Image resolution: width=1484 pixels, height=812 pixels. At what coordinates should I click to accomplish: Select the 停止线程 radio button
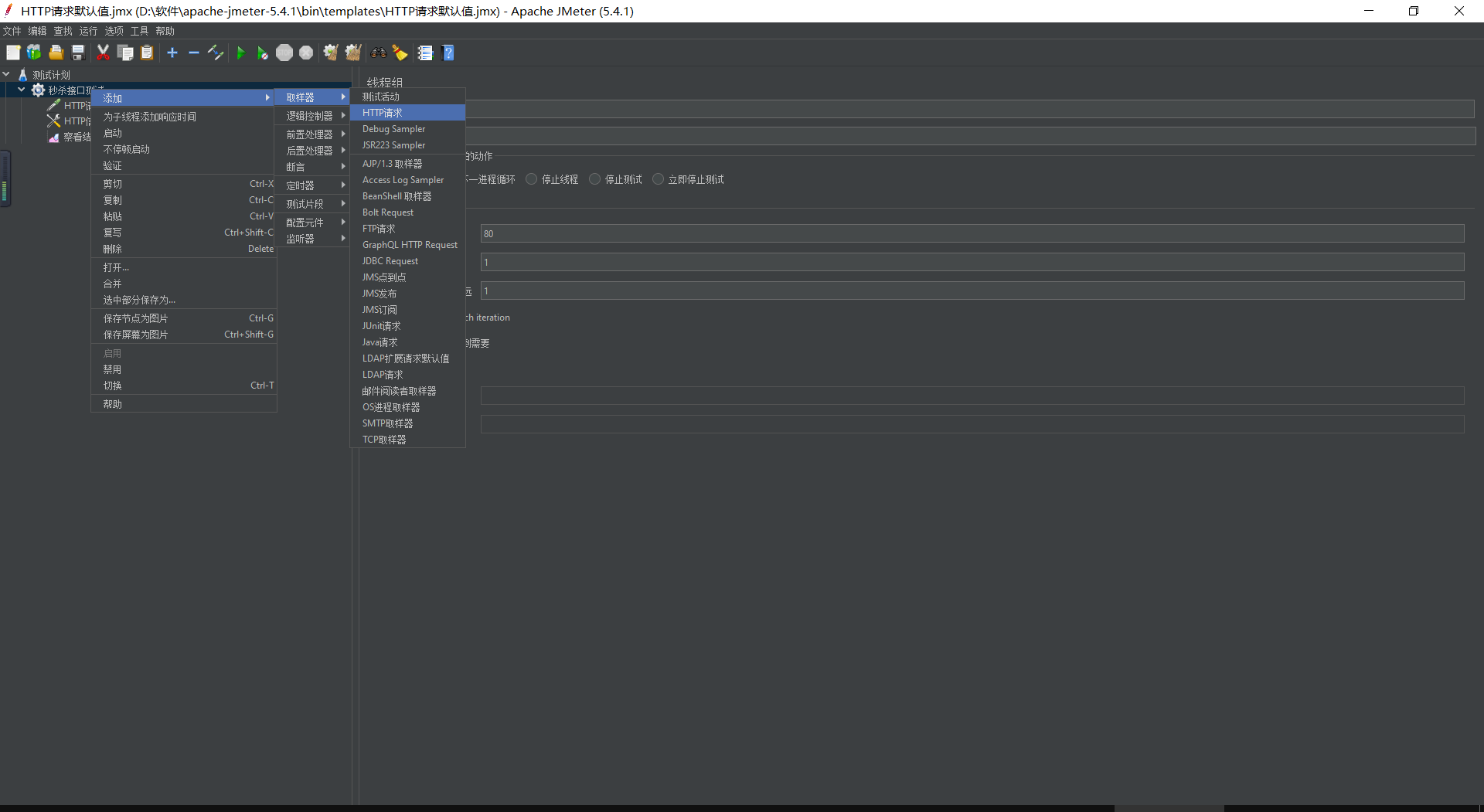tap(531, 179)
